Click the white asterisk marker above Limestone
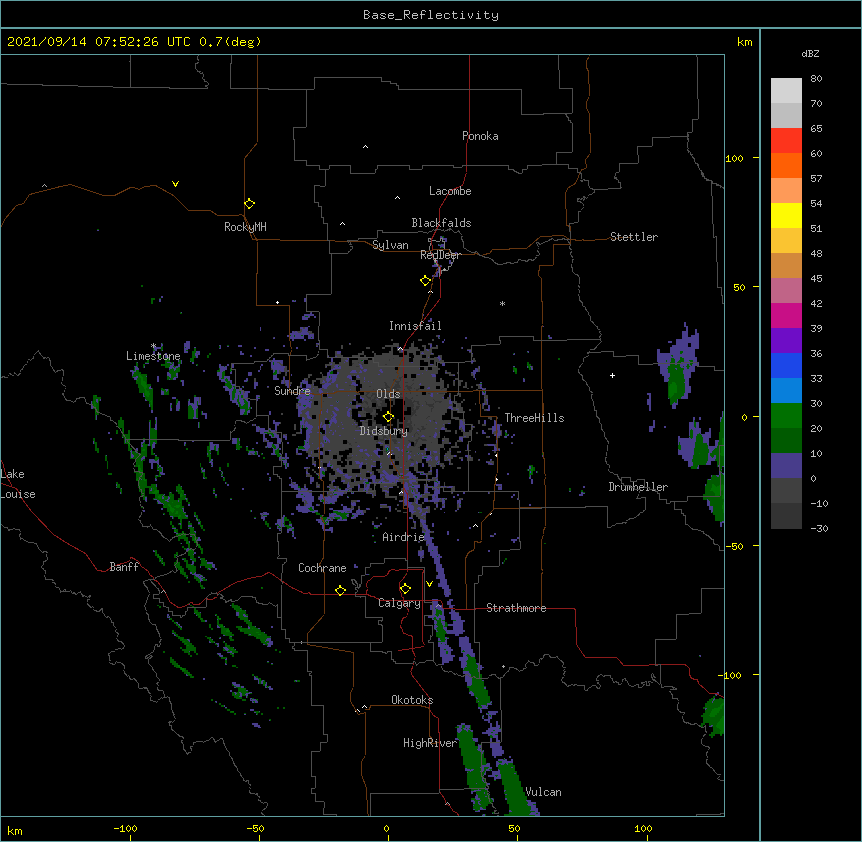 coord(153,346)
